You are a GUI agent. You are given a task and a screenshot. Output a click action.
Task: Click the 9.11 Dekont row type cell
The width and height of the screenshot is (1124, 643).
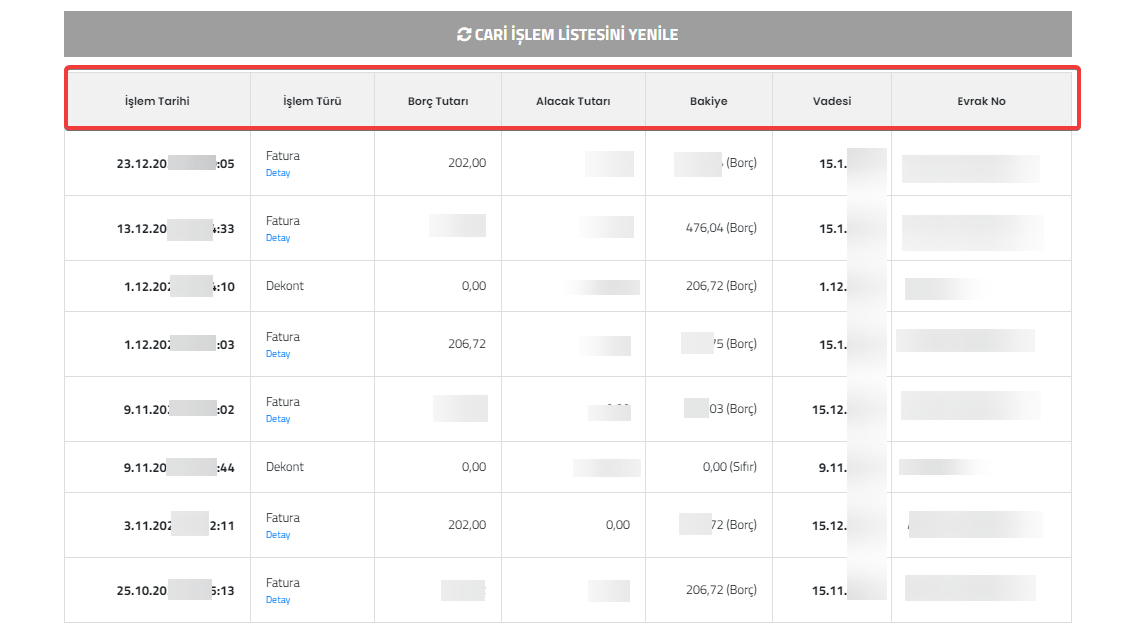tap(313, 467)
